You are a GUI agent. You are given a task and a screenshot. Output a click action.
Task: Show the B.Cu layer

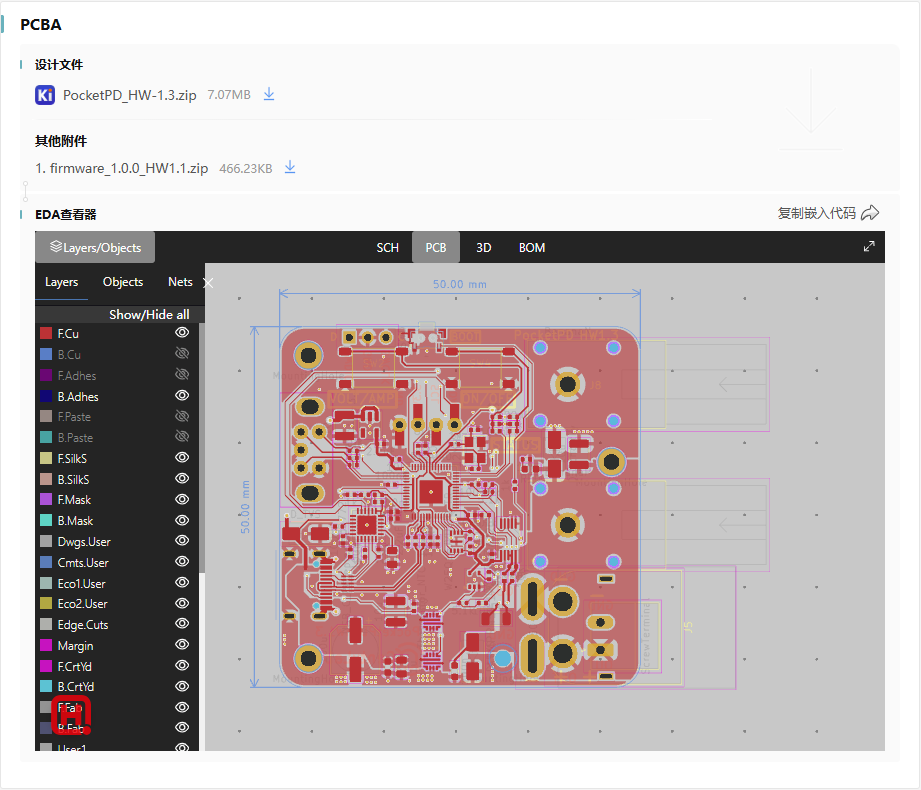click(182, 354)
